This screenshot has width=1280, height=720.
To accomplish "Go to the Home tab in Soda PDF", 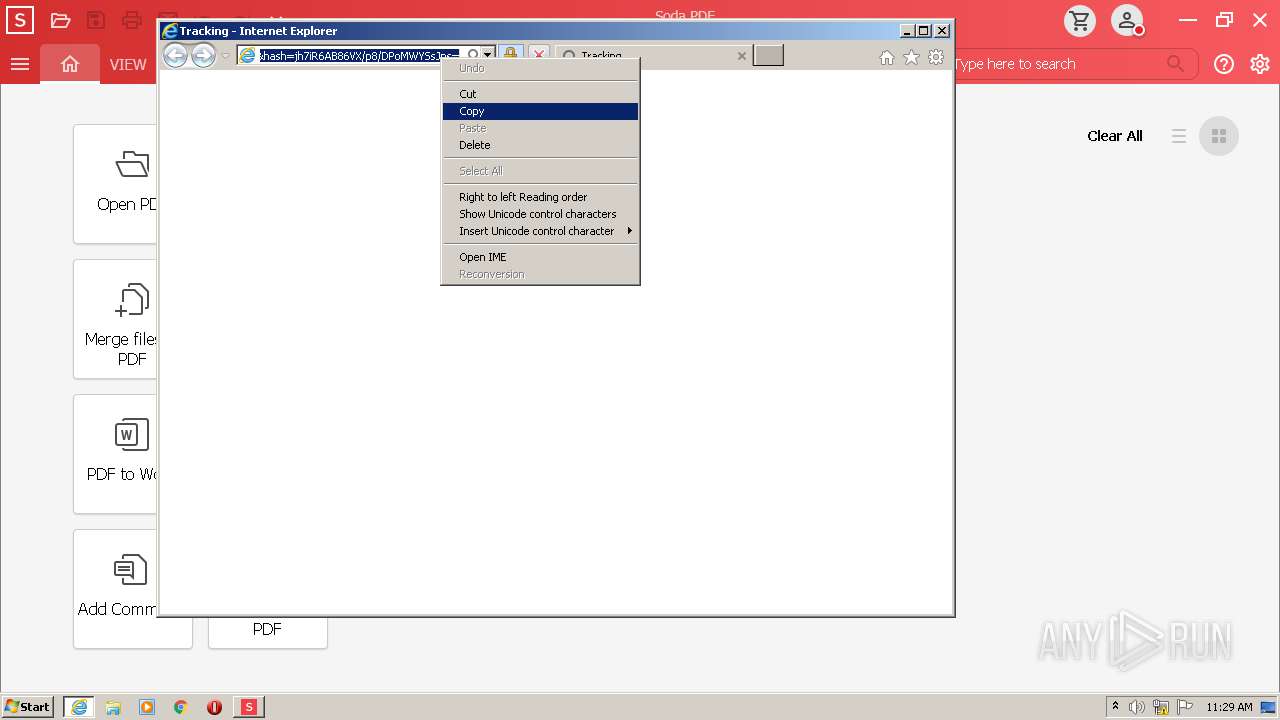I will [x=70, y=64].
